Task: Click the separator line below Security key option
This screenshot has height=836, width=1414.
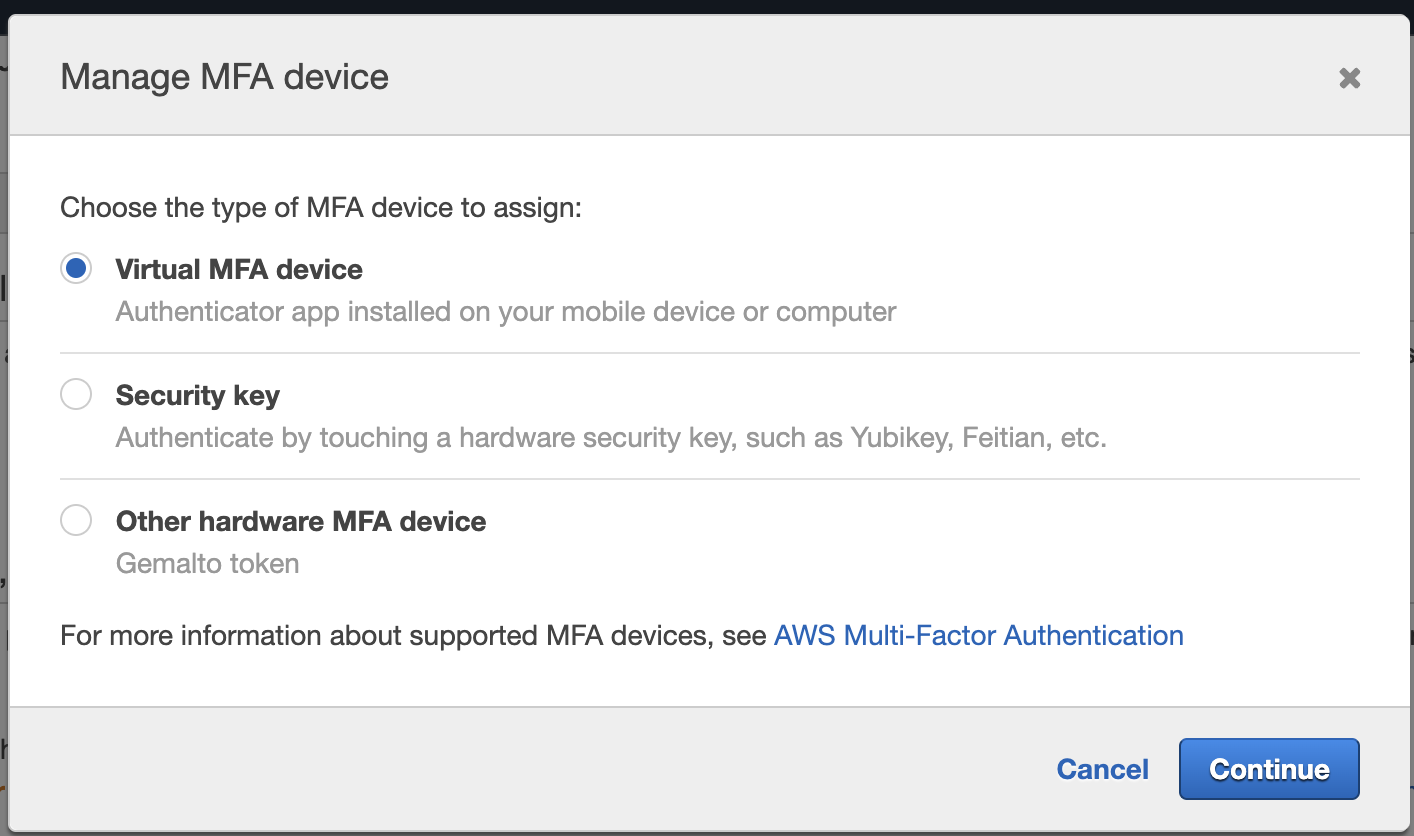Action: [x=710, y=479]
